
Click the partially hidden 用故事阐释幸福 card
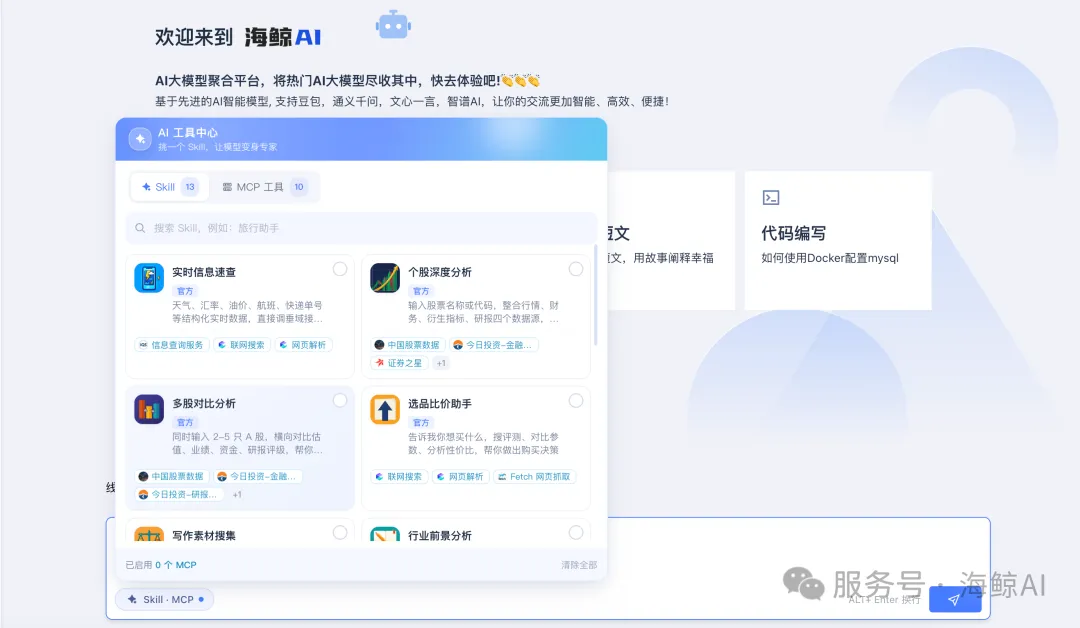tap(670, 240)
